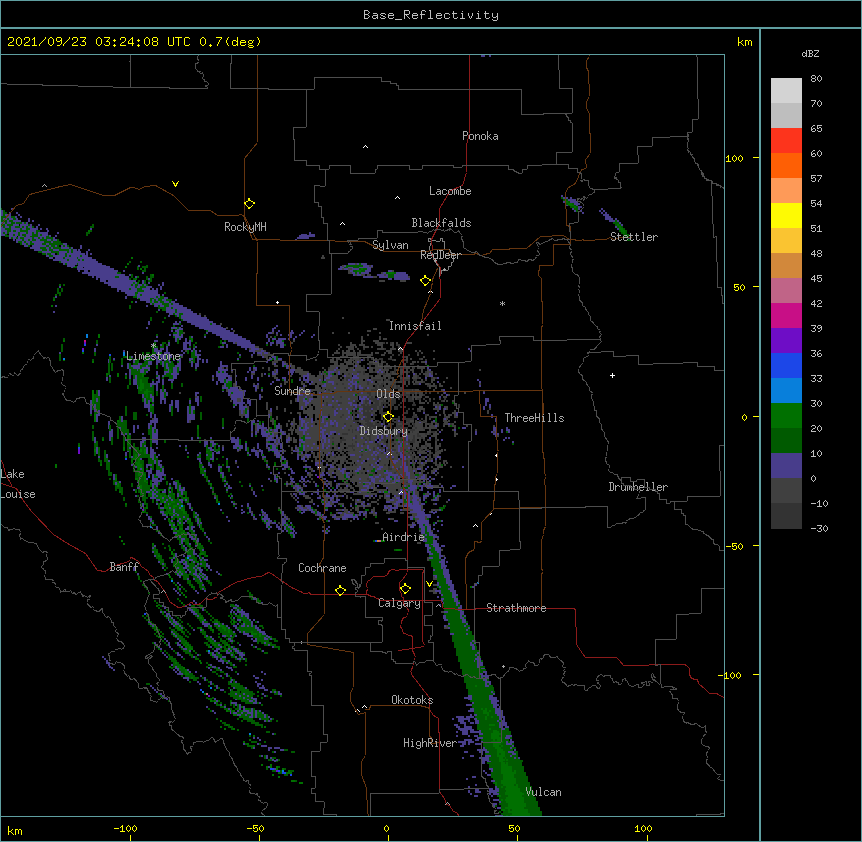The width and height of the screenshot is (862, 842).
Task: Click the yellow marker near RockyMH
Action: pyautogui.click(x=250, y=204)
